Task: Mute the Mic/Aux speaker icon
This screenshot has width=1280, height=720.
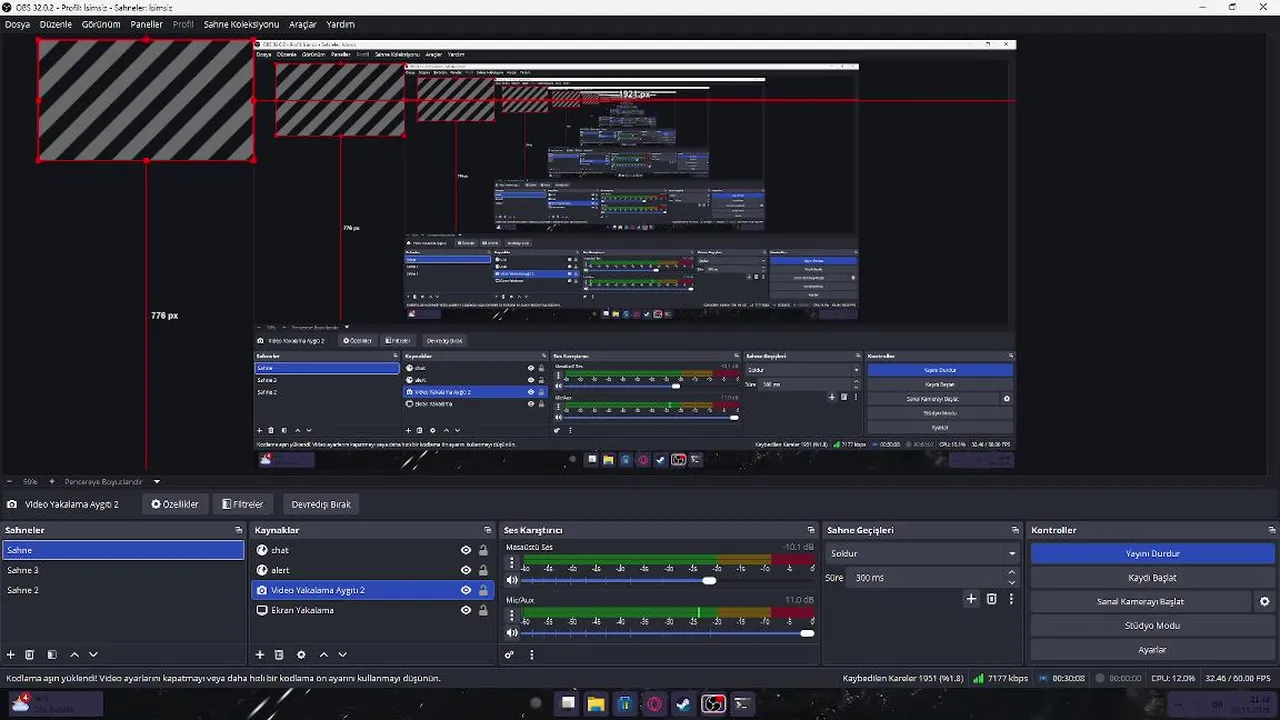Action: [512, 633]
